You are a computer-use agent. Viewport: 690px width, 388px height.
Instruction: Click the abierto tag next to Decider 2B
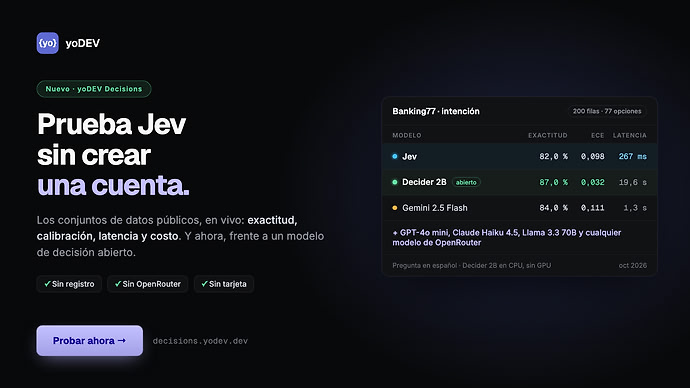[x=466, y=182]
